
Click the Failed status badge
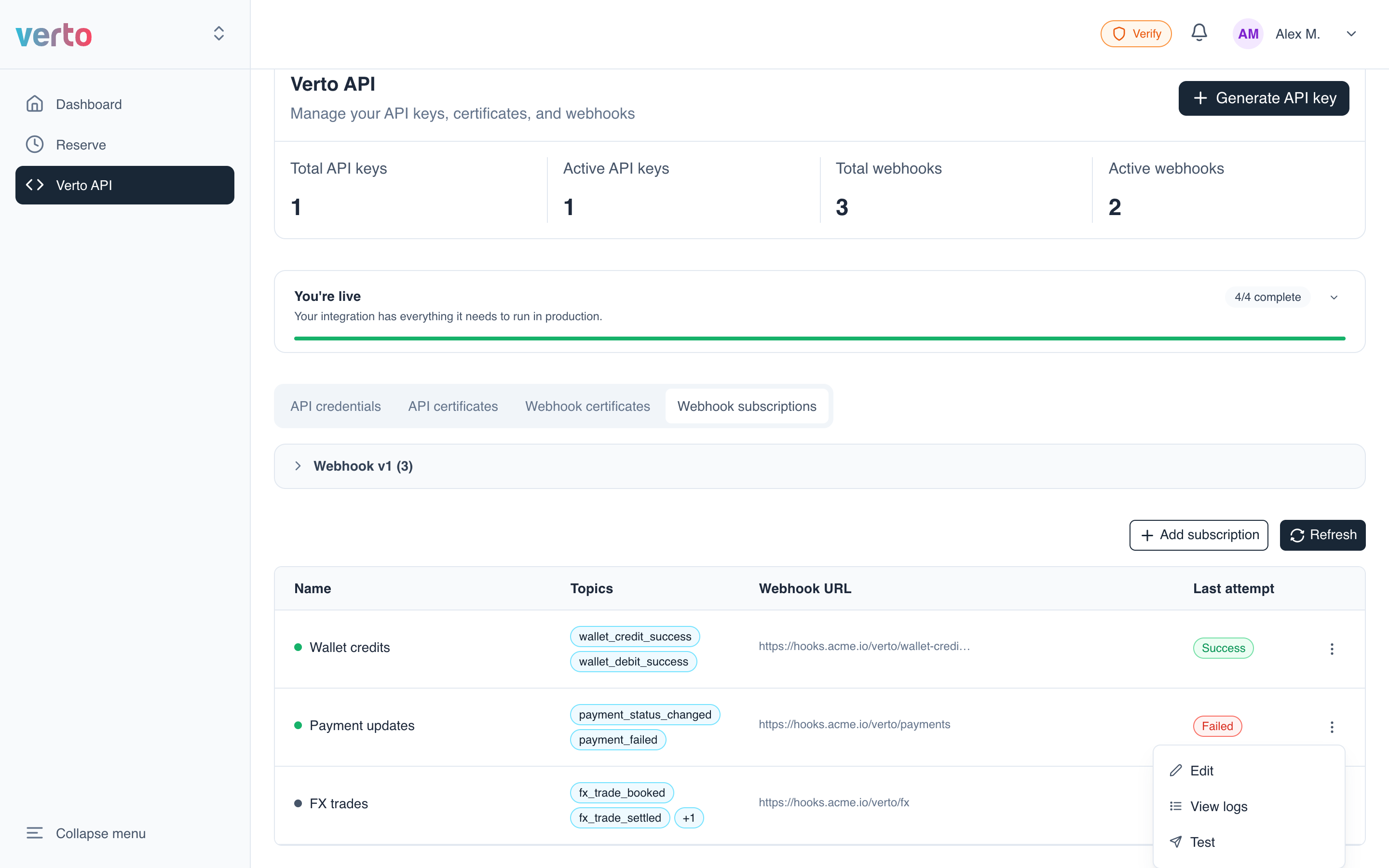click(x=1217, y=726)
